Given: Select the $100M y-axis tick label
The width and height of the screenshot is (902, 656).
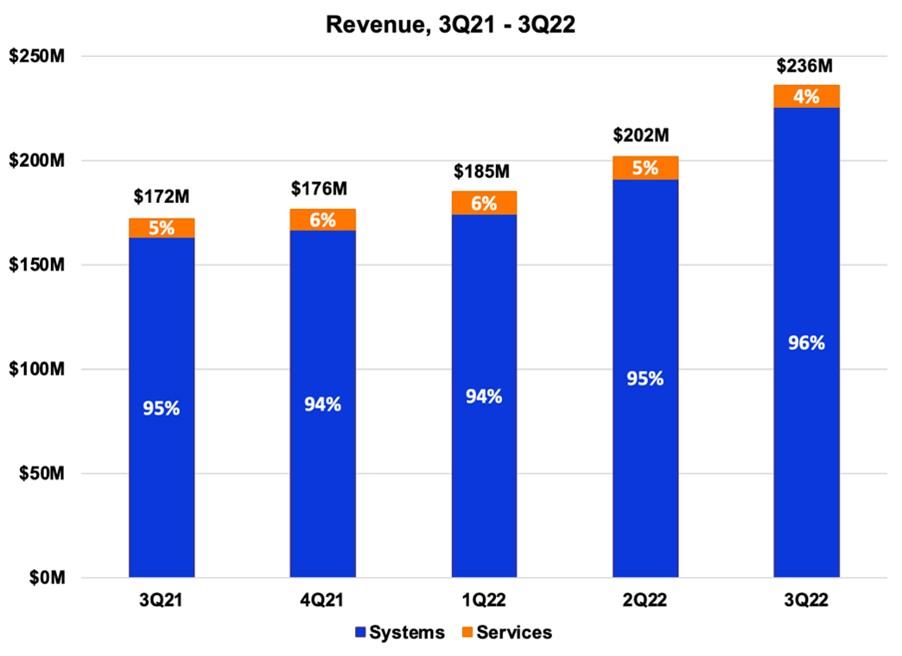Looking at the screenshot, I should 38,370.
